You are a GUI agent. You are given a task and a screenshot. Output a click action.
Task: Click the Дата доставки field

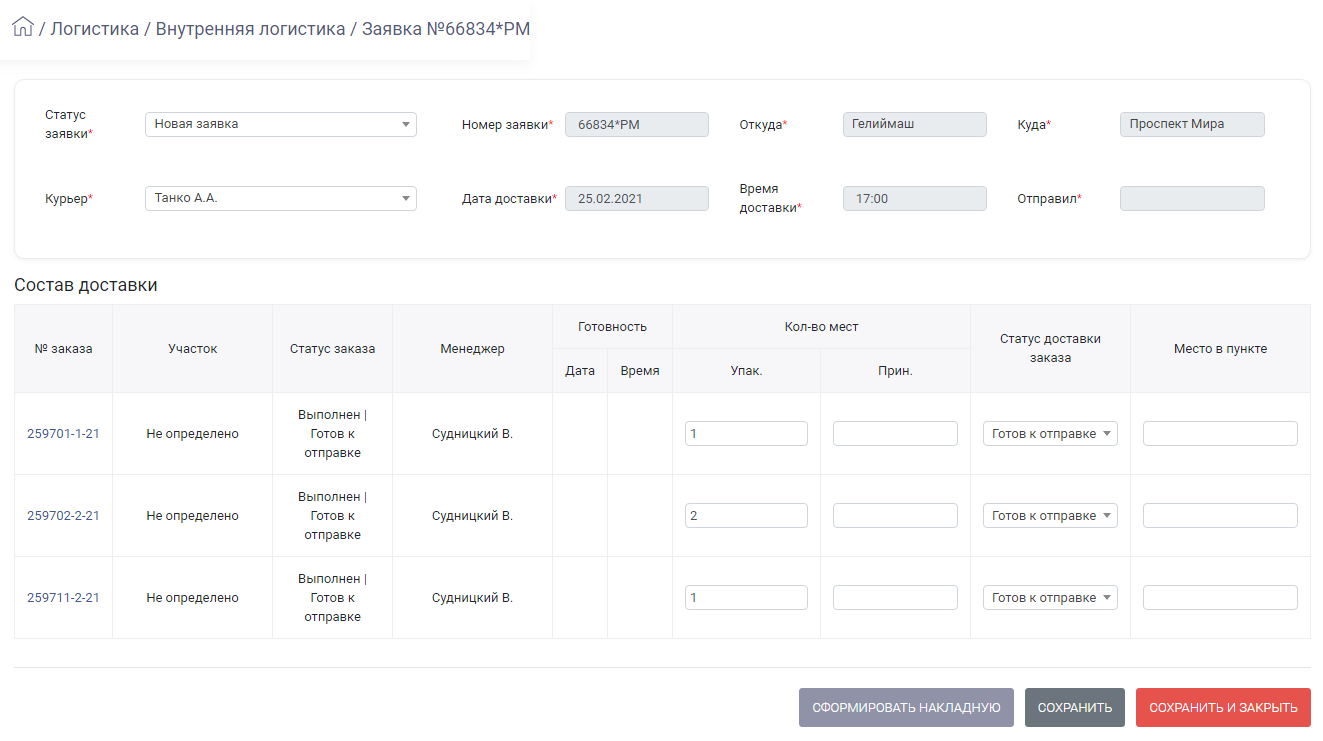(x=637, y=198)
